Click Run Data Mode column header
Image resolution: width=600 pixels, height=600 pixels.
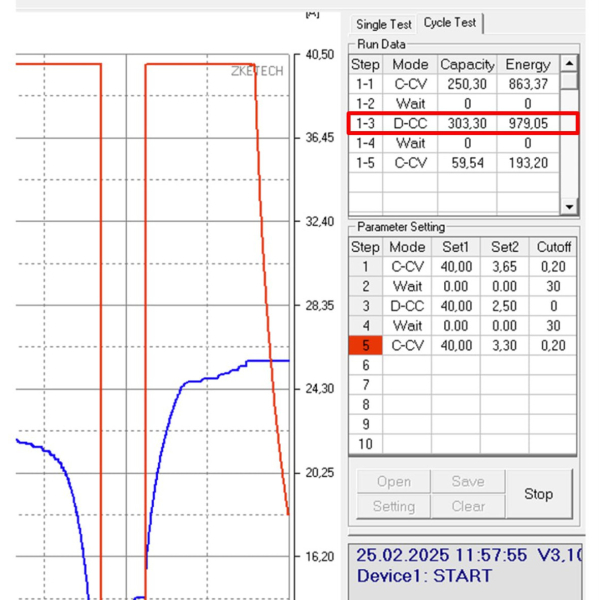(410, 64)
